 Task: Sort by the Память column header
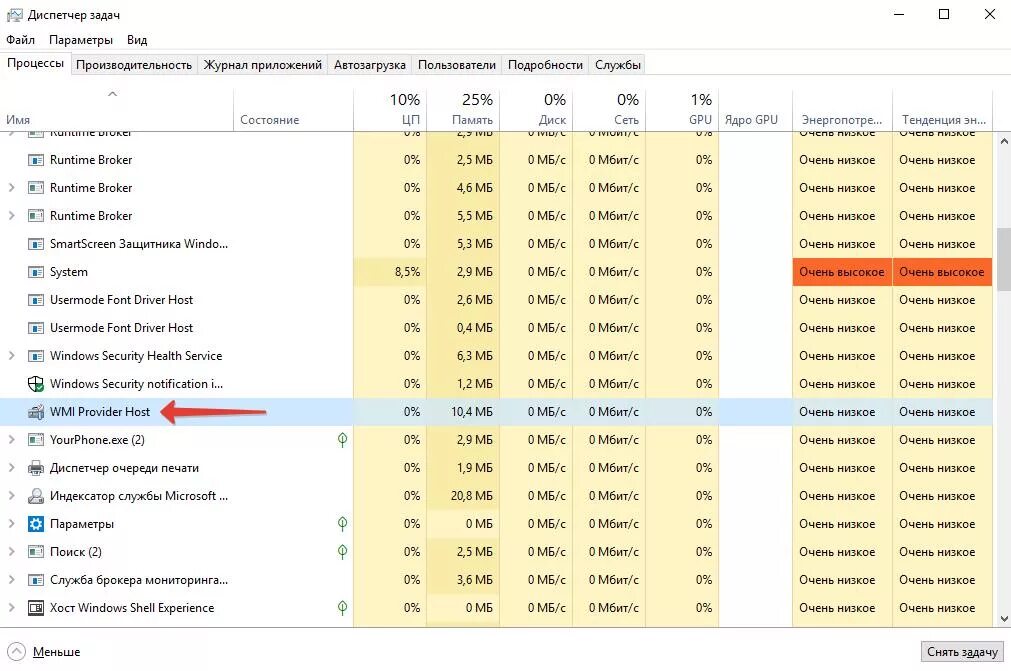pyautogui.click(x=463, y=110)
